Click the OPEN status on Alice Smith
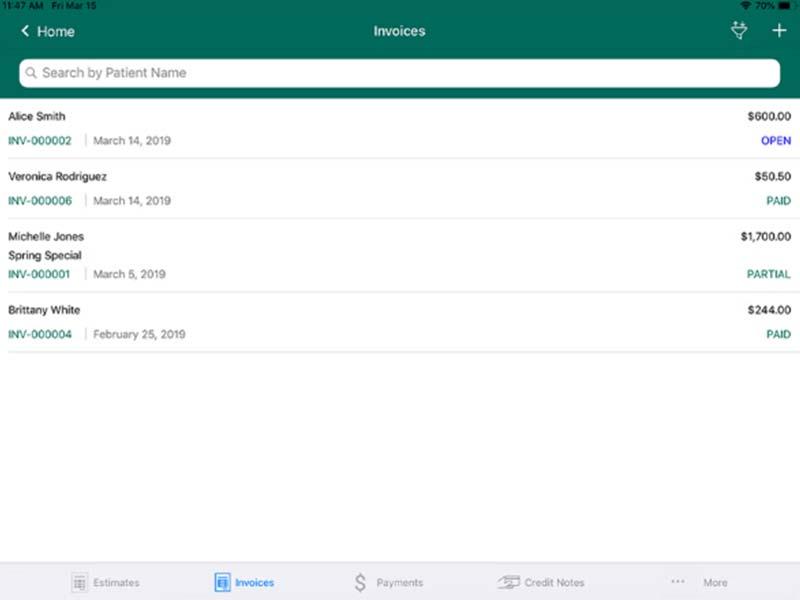Viewport: 800px width, 600px height. point(776,141)
